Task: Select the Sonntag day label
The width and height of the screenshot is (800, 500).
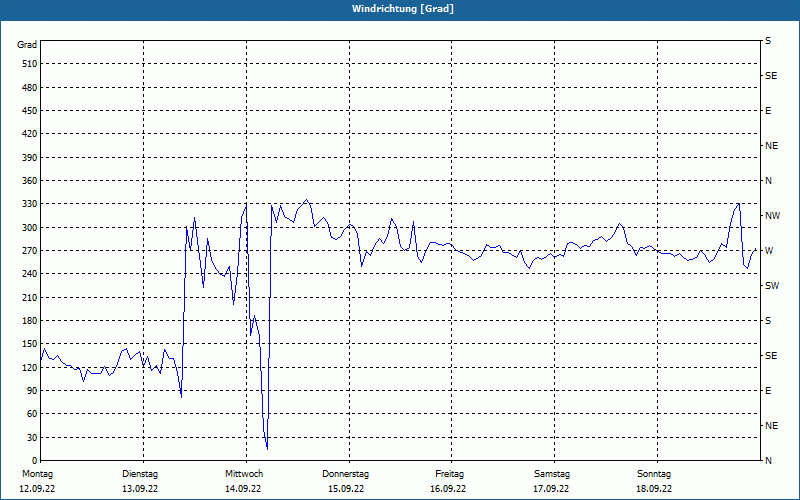Action: 654,474
